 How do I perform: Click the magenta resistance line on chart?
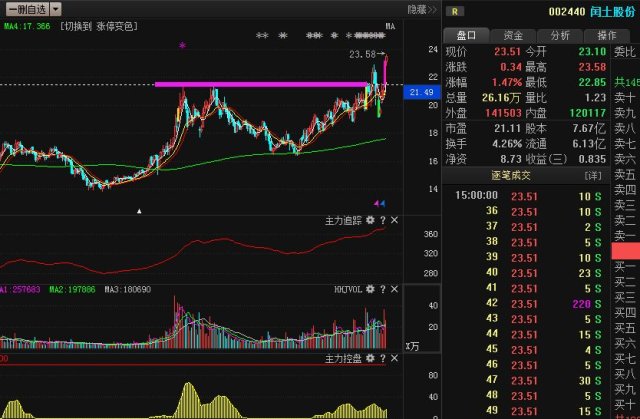click(x=261, y=84)
